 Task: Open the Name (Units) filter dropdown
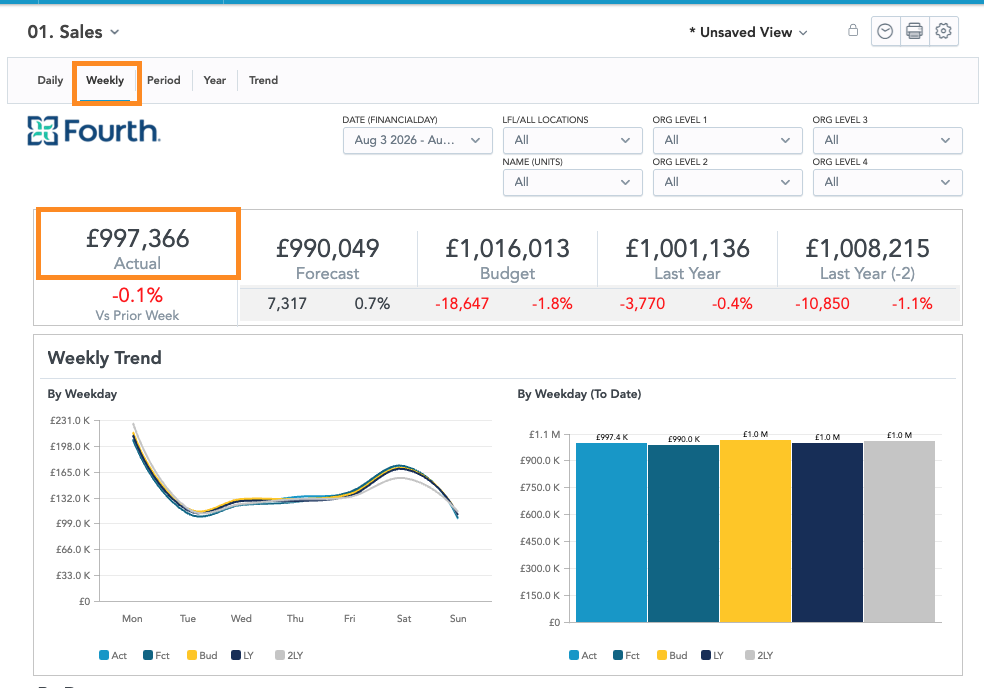[572, 182]
